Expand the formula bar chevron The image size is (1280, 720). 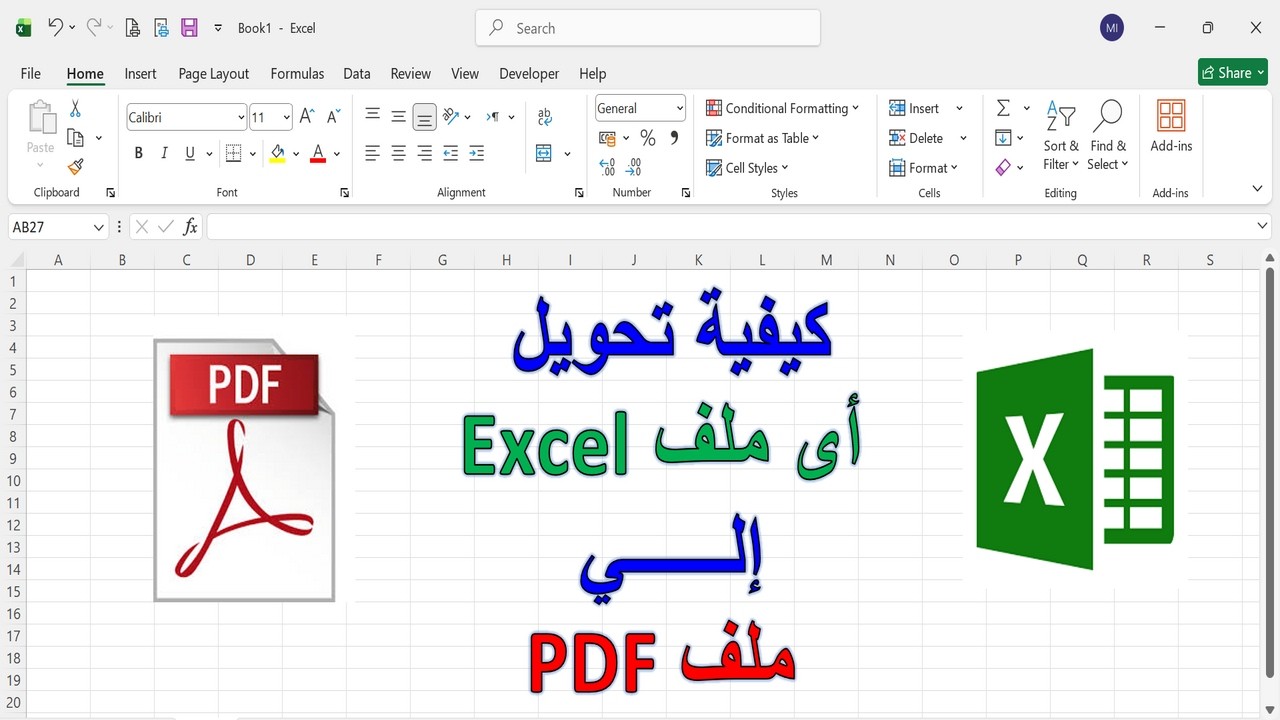click(1262, 227)
